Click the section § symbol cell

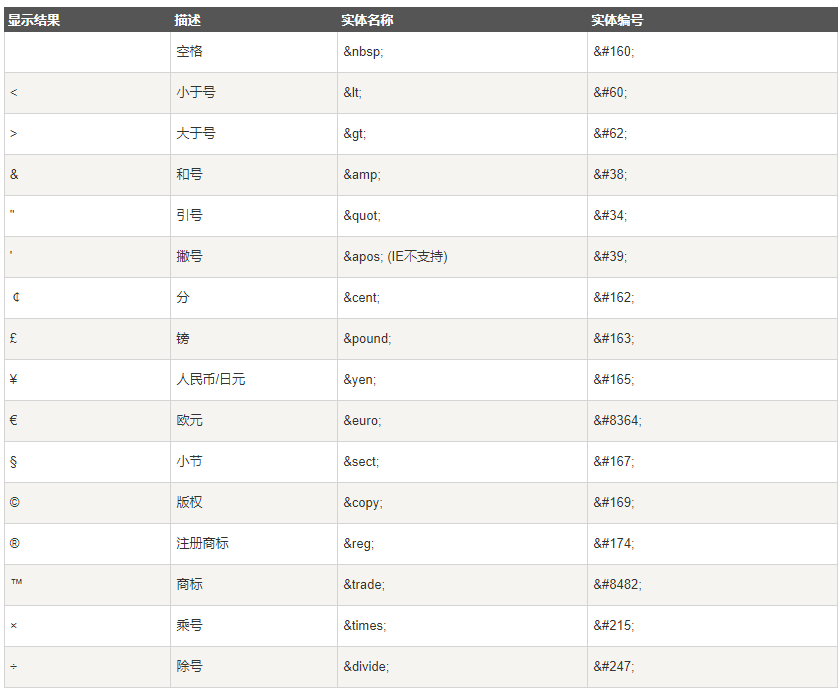[14, 461]
